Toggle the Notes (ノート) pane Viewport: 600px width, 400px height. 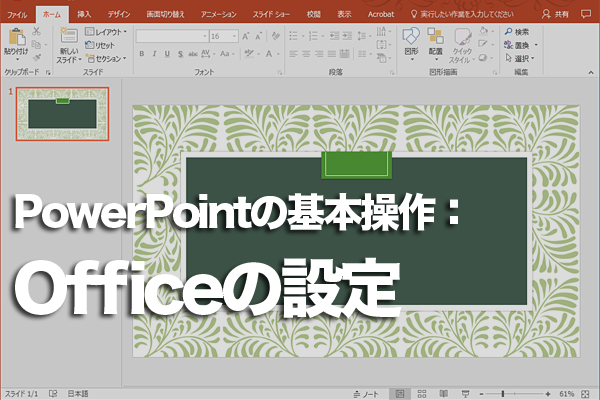[366, 394]
